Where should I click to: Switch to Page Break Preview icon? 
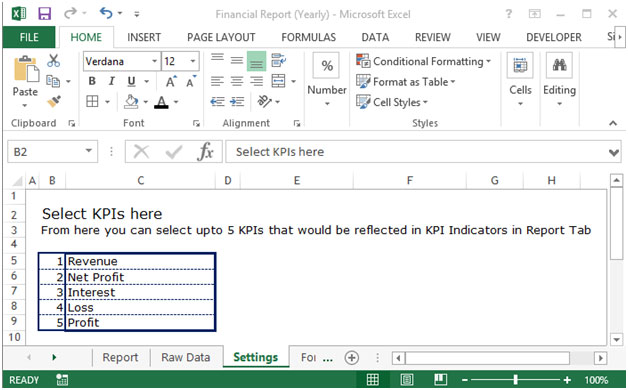[441, 380]
